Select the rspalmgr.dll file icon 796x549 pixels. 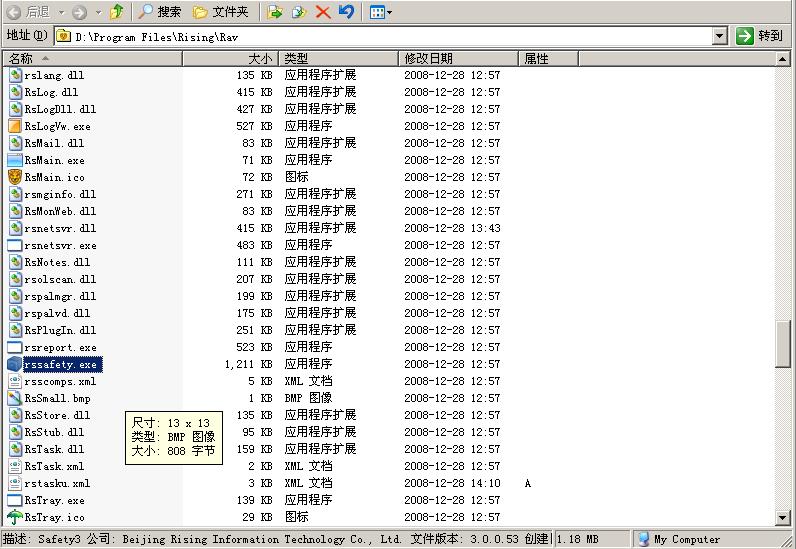pos(15,296)
